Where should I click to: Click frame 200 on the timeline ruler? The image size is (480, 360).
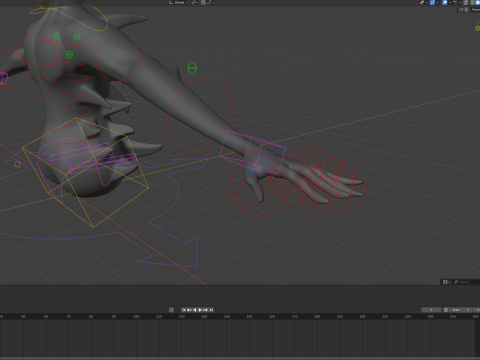click(x=362, y=316)
